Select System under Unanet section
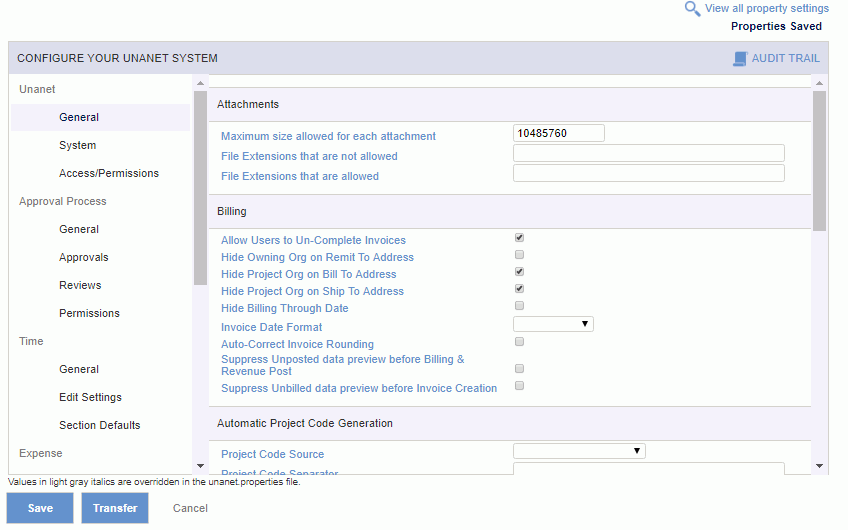The image size is (848, 530). (x=77, y=145)
